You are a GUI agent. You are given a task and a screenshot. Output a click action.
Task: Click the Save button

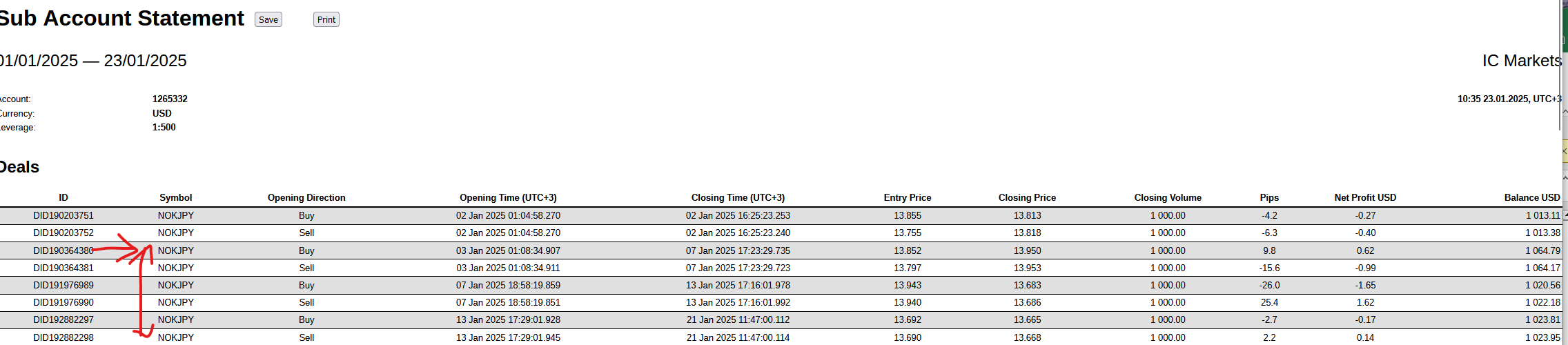point(268,19)
